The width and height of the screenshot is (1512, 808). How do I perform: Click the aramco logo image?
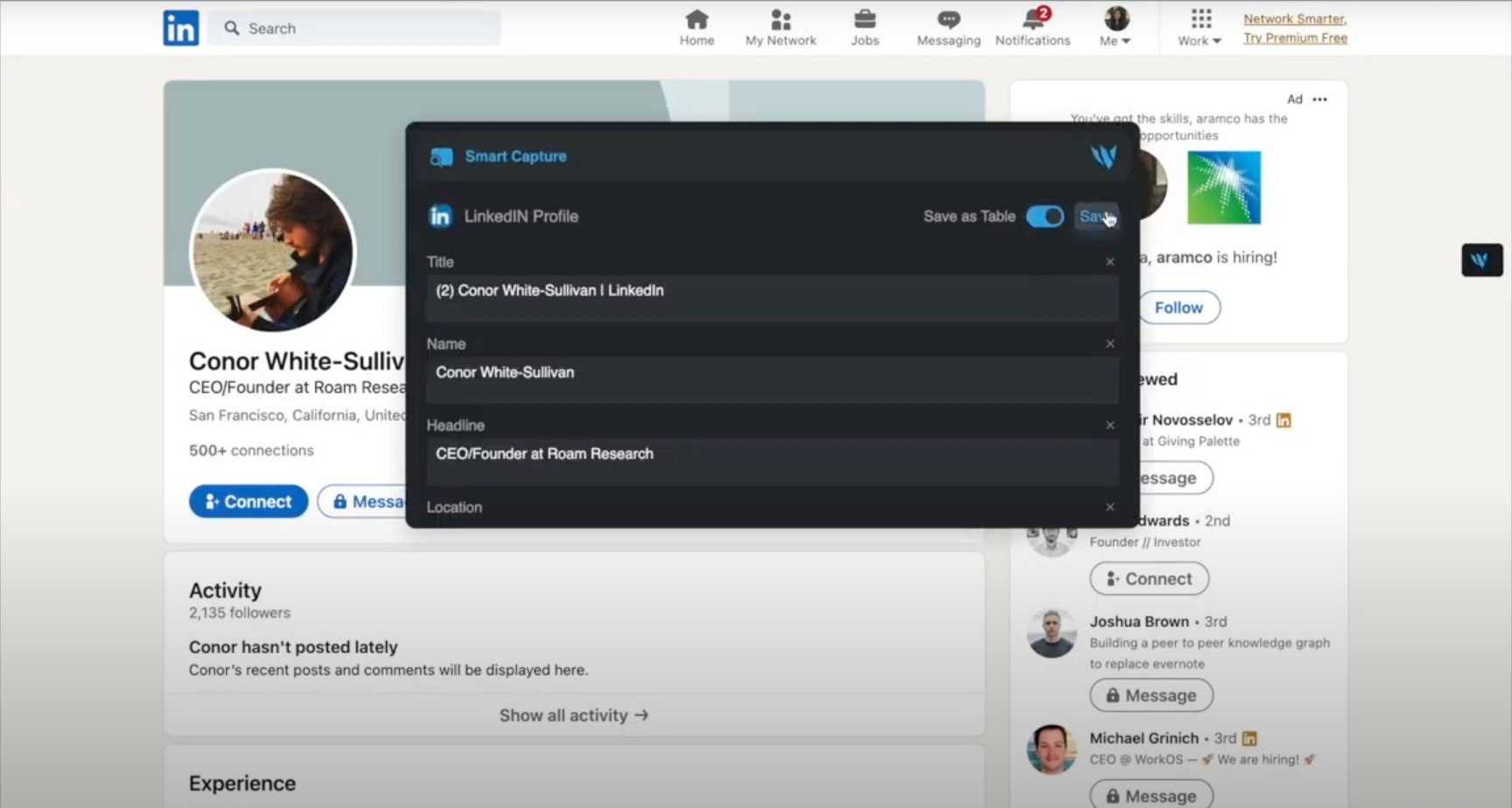pyautogui.click(x=1224, y=187)
